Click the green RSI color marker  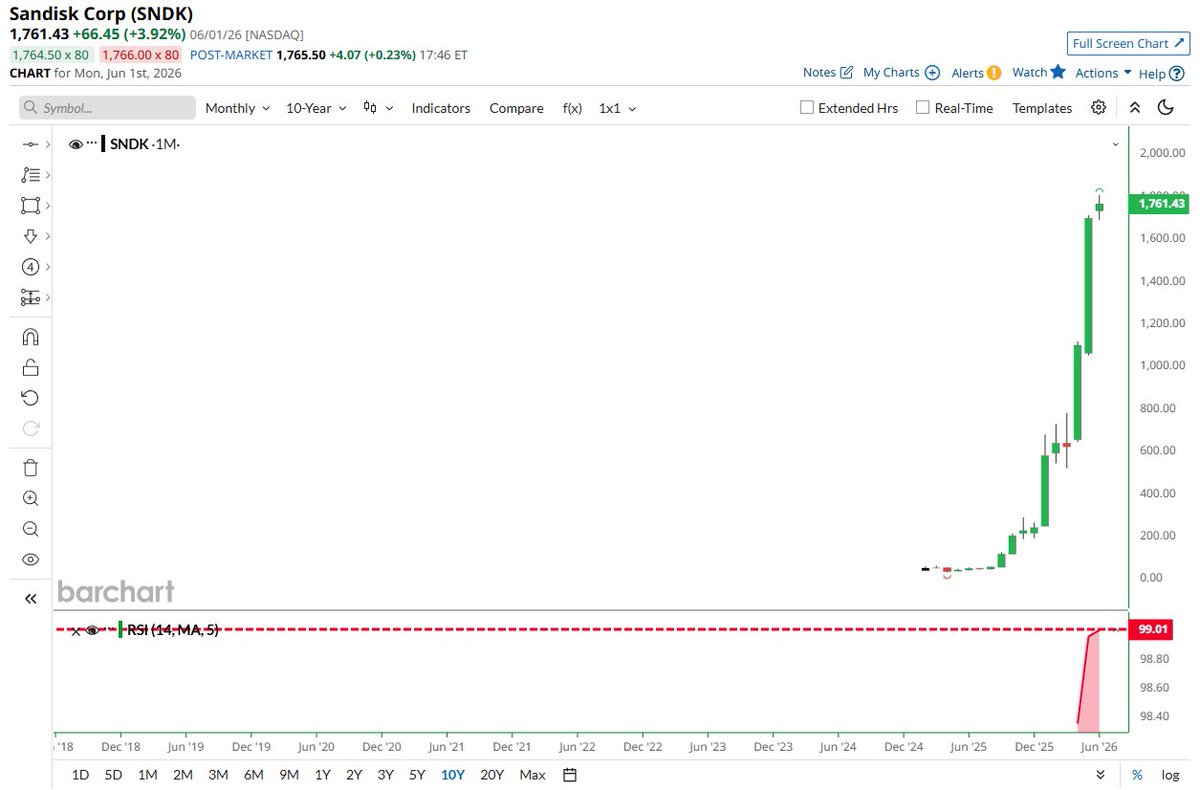coord(120,630)
